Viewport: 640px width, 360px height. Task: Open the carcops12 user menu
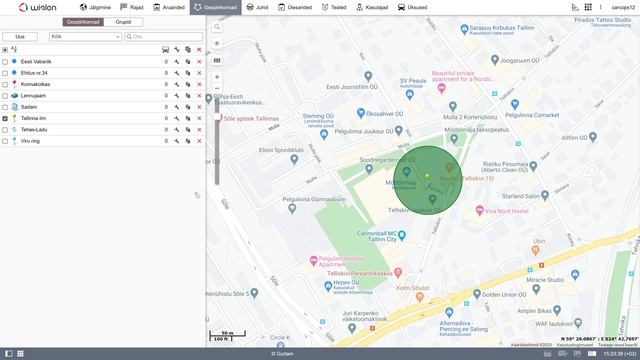pyautogui.click(x=623, y=7)
